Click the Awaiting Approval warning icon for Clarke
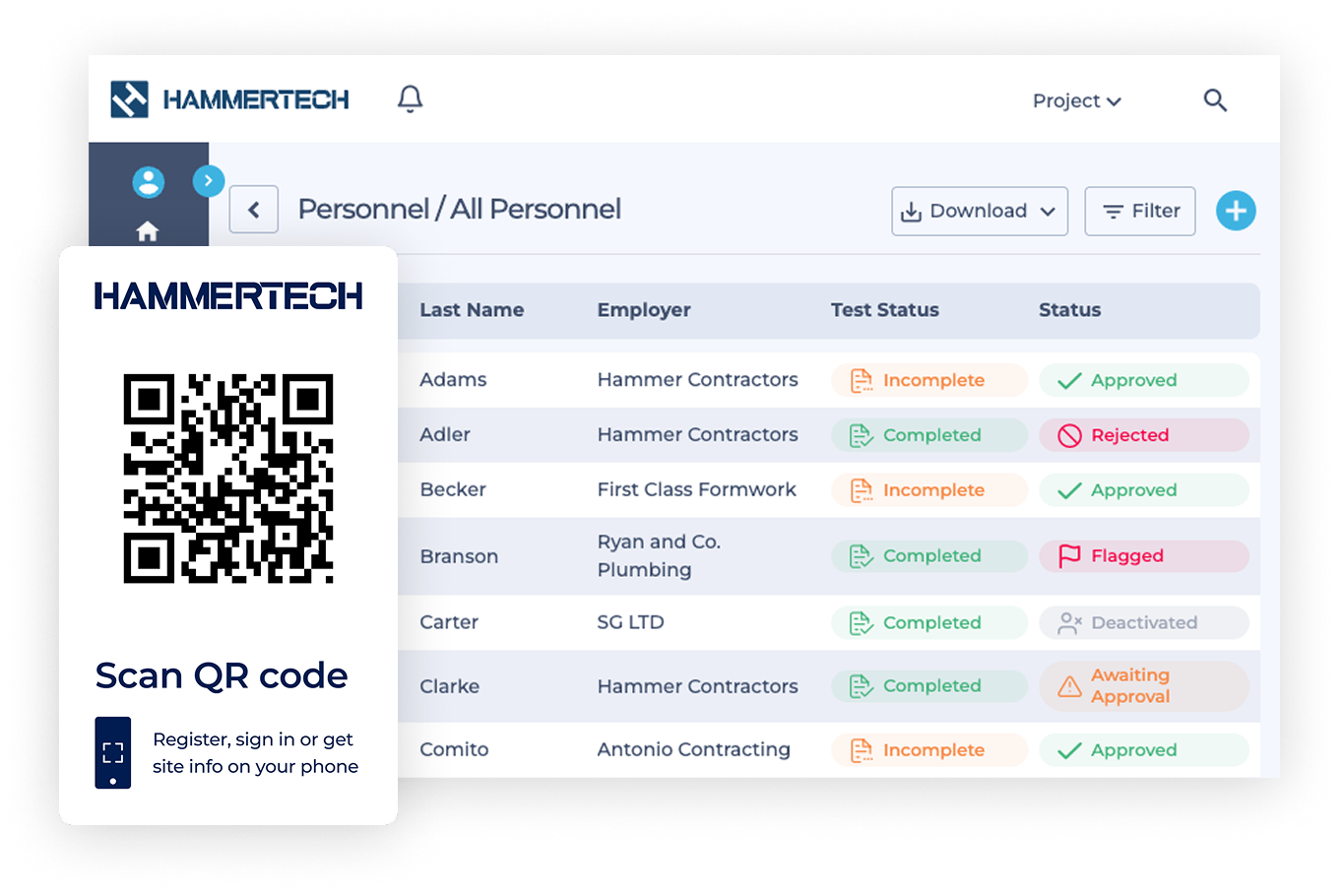Screen dimensions: 1343x896 tap(1069, 686)
